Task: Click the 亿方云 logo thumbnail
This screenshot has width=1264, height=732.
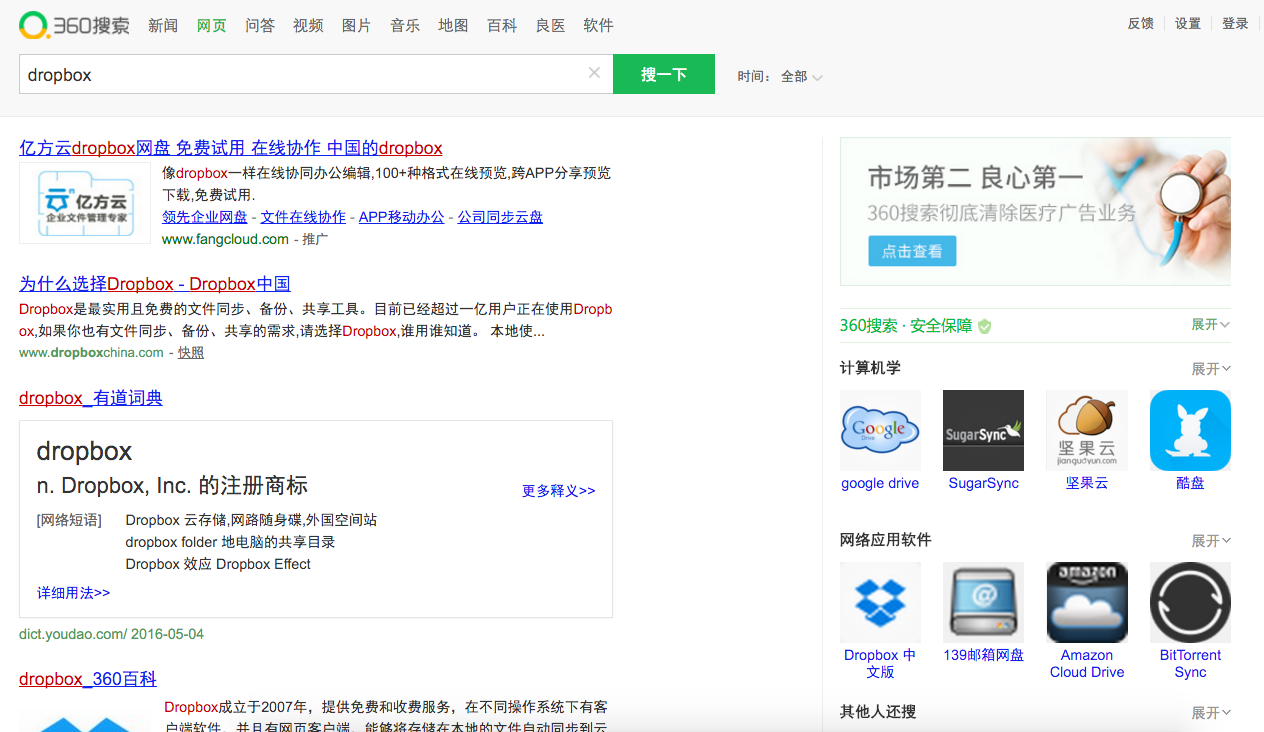Action: coord(85,204)
